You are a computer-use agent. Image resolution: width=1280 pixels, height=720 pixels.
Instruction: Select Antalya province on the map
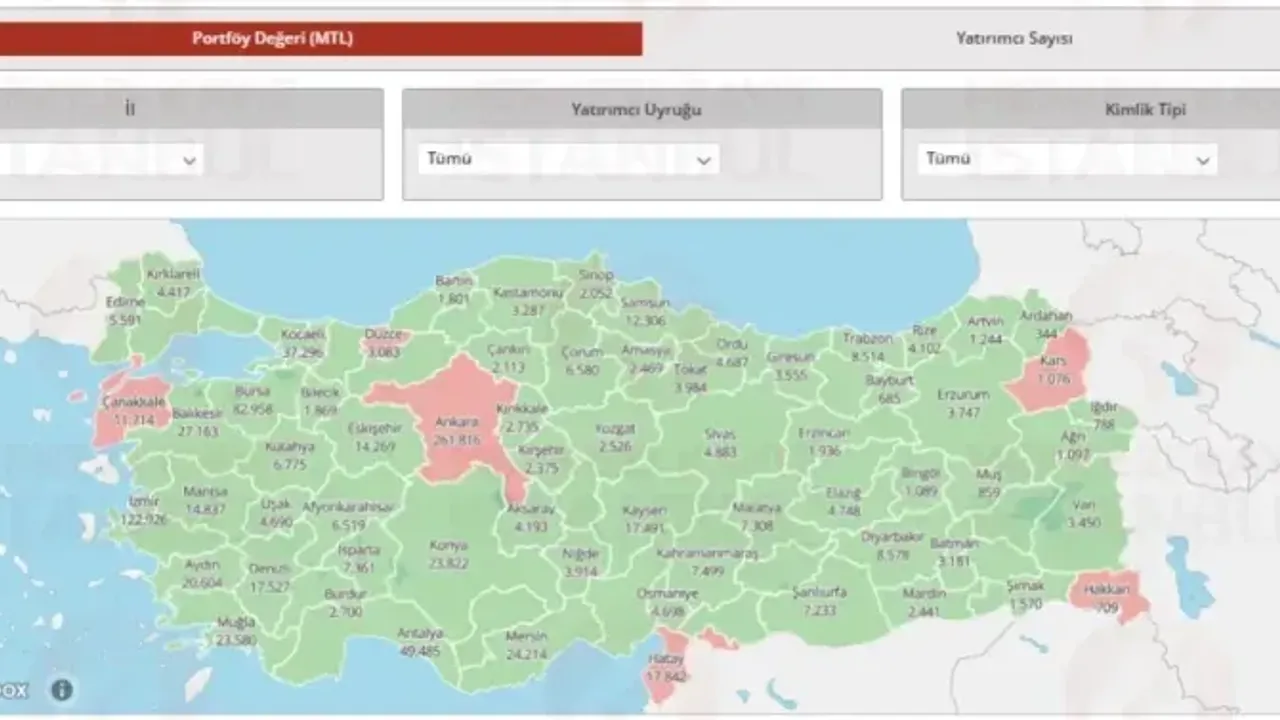point(418,640)
